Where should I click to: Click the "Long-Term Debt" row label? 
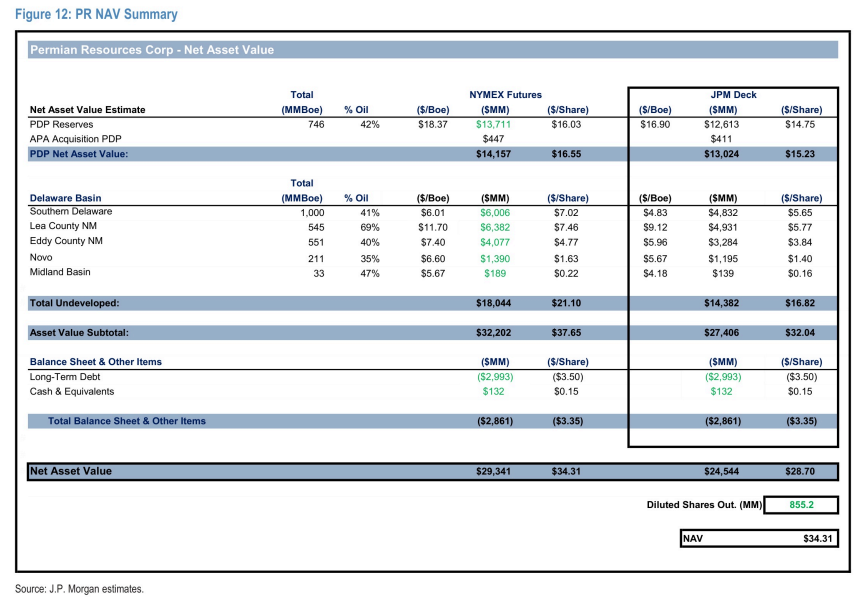coord(65,377)
